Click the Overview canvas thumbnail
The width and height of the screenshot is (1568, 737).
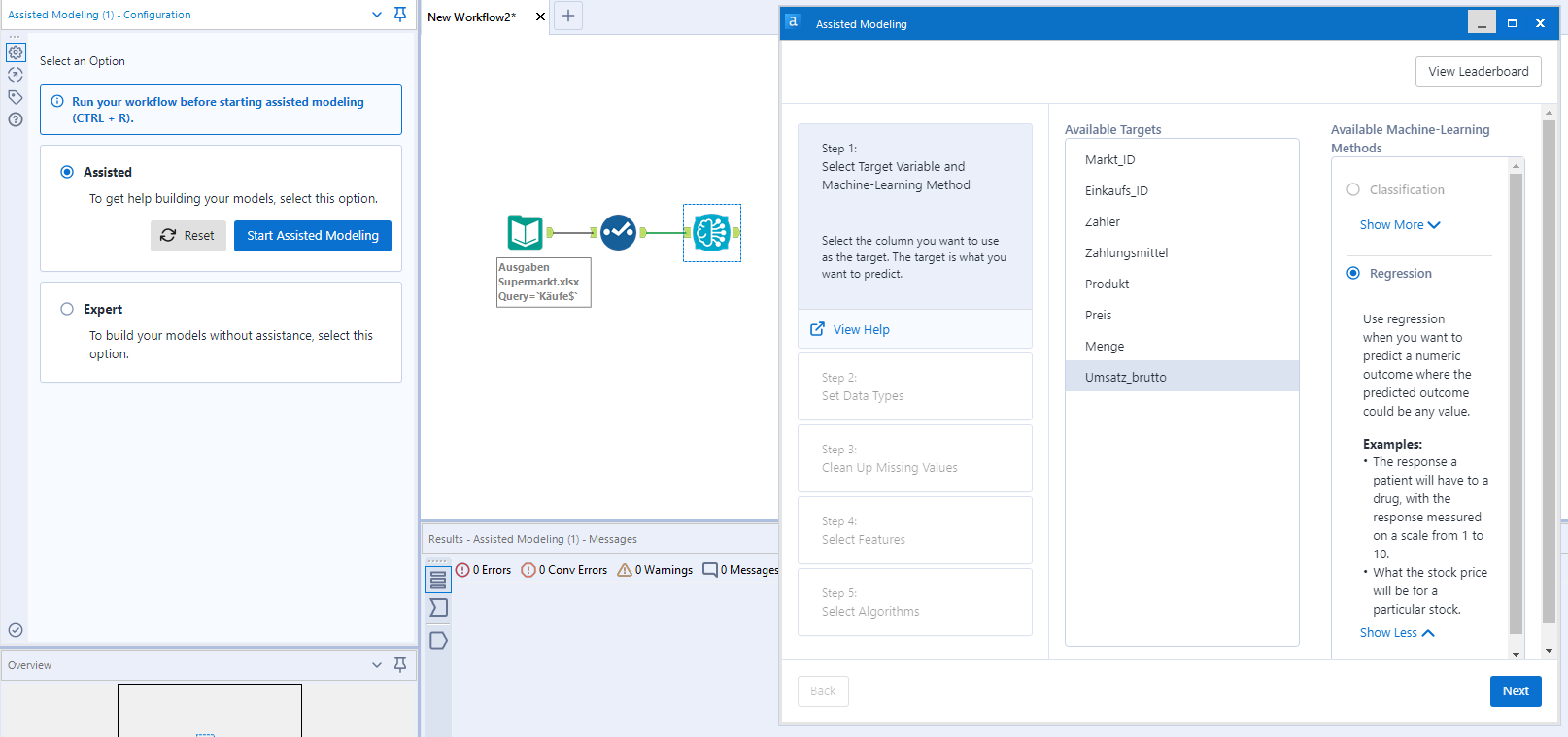210,710
